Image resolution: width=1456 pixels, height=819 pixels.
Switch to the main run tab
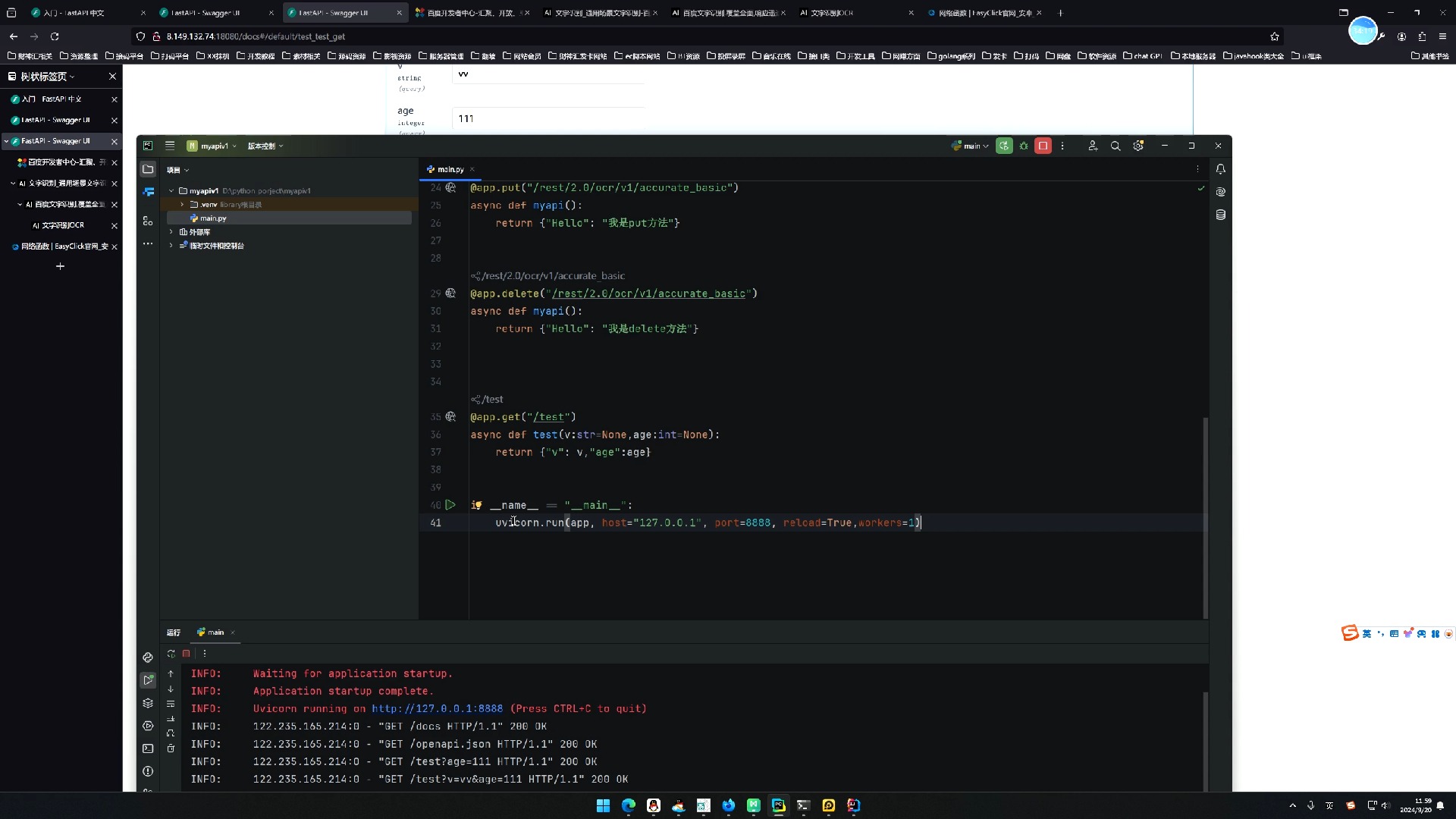click(x=215, y=632)
